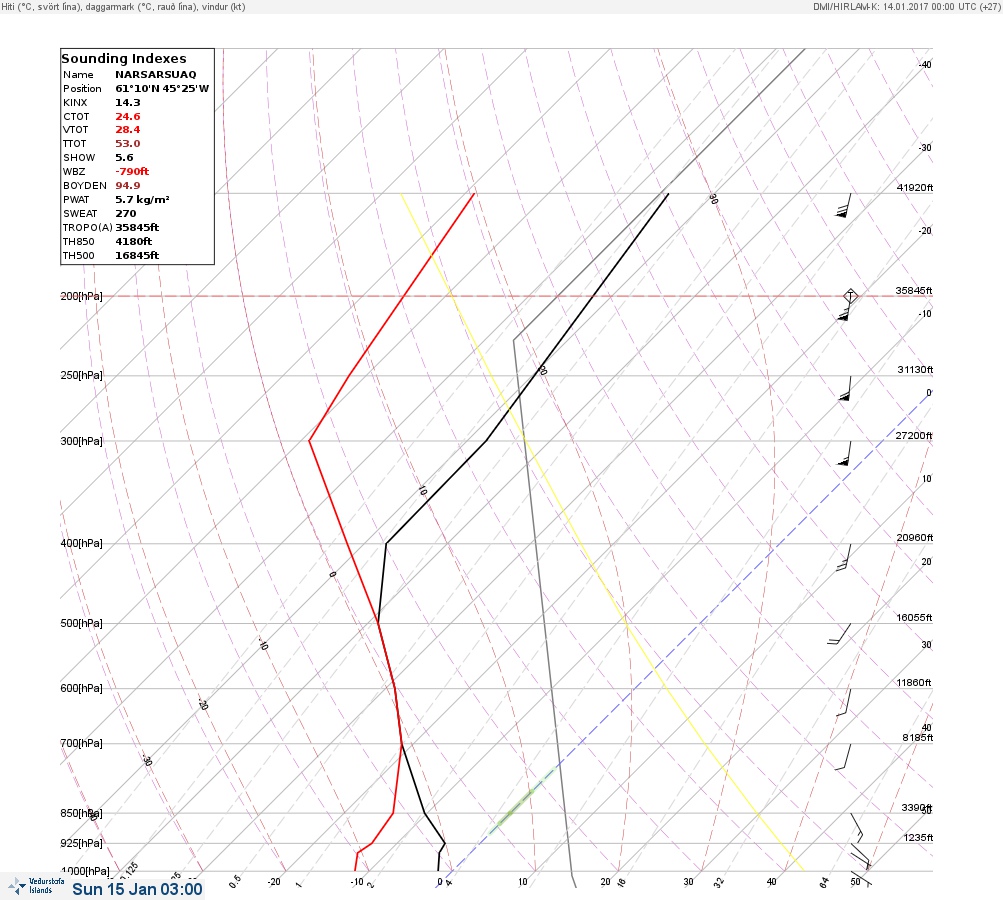Click the wind barb at 41920ft
The height and width of the screenshot is (900, 1003).
(x=844, y=205)
